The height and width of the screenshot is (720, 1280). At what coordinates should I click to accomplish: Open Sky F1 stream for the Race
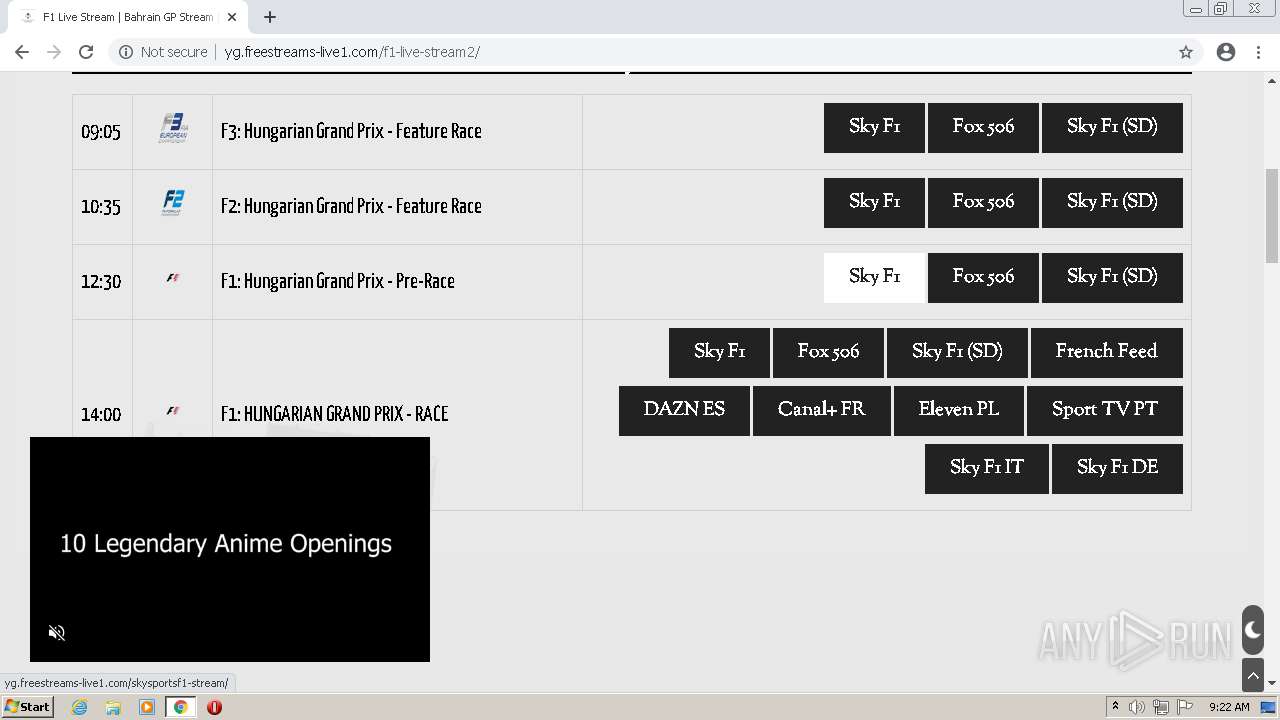[x=719, y=352]
